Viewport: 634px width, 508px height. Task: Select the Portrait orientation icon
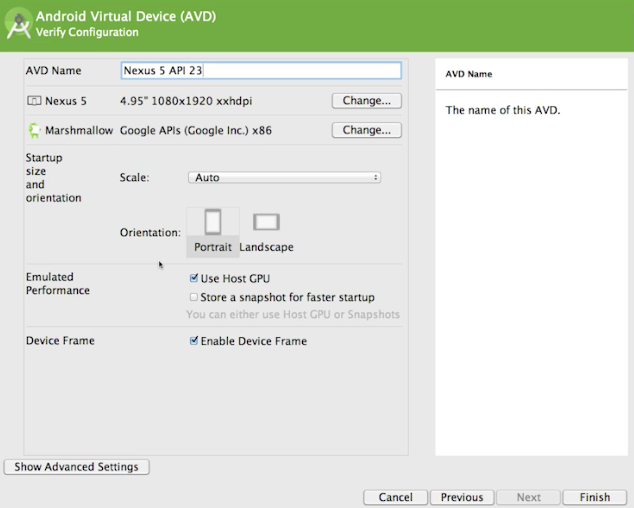click(x=213, y=222)
